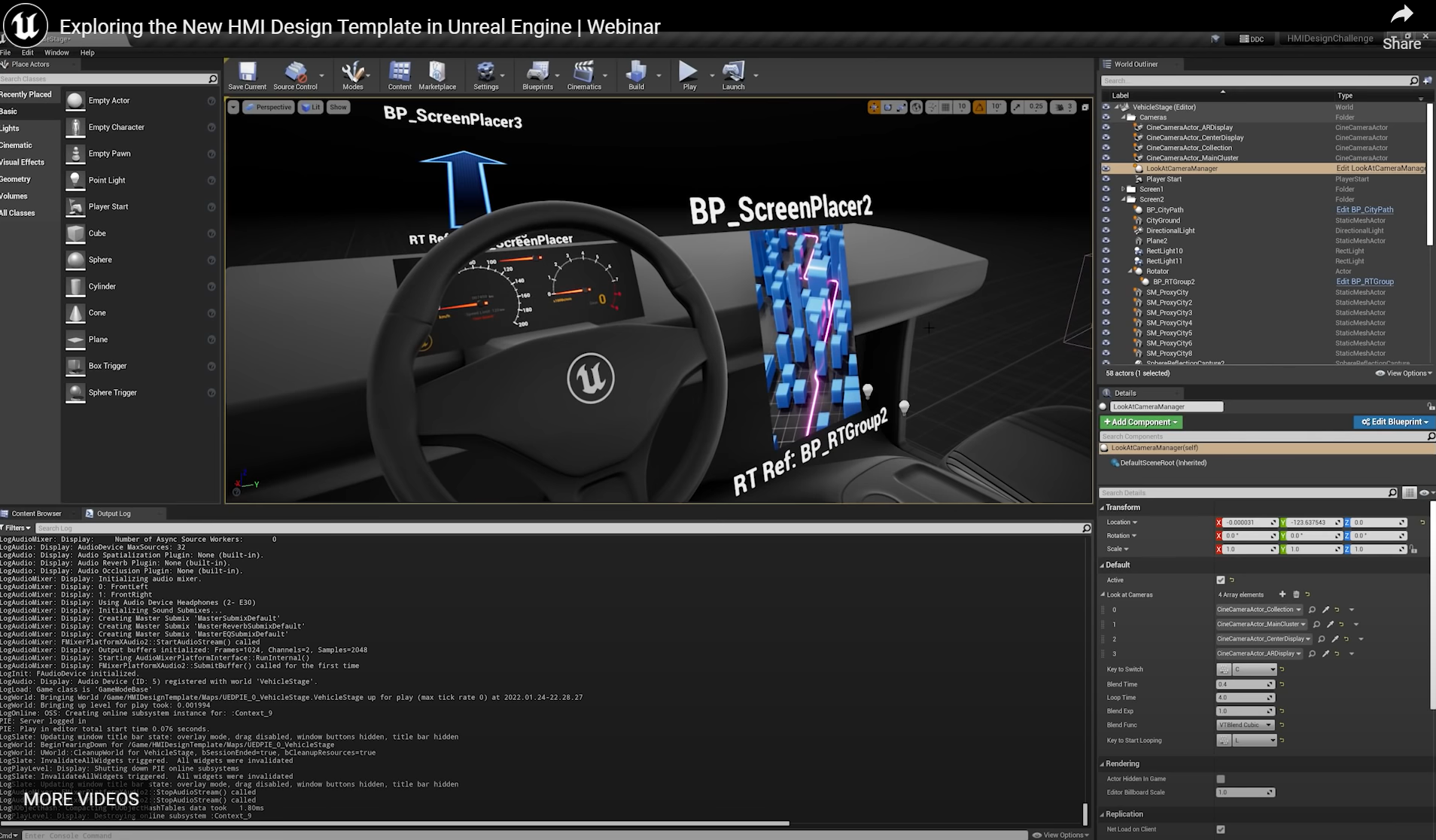Toggle visibility of SM_ProxyCity row
This screenshot has width=1436, height=840.
coord(1106,292)
